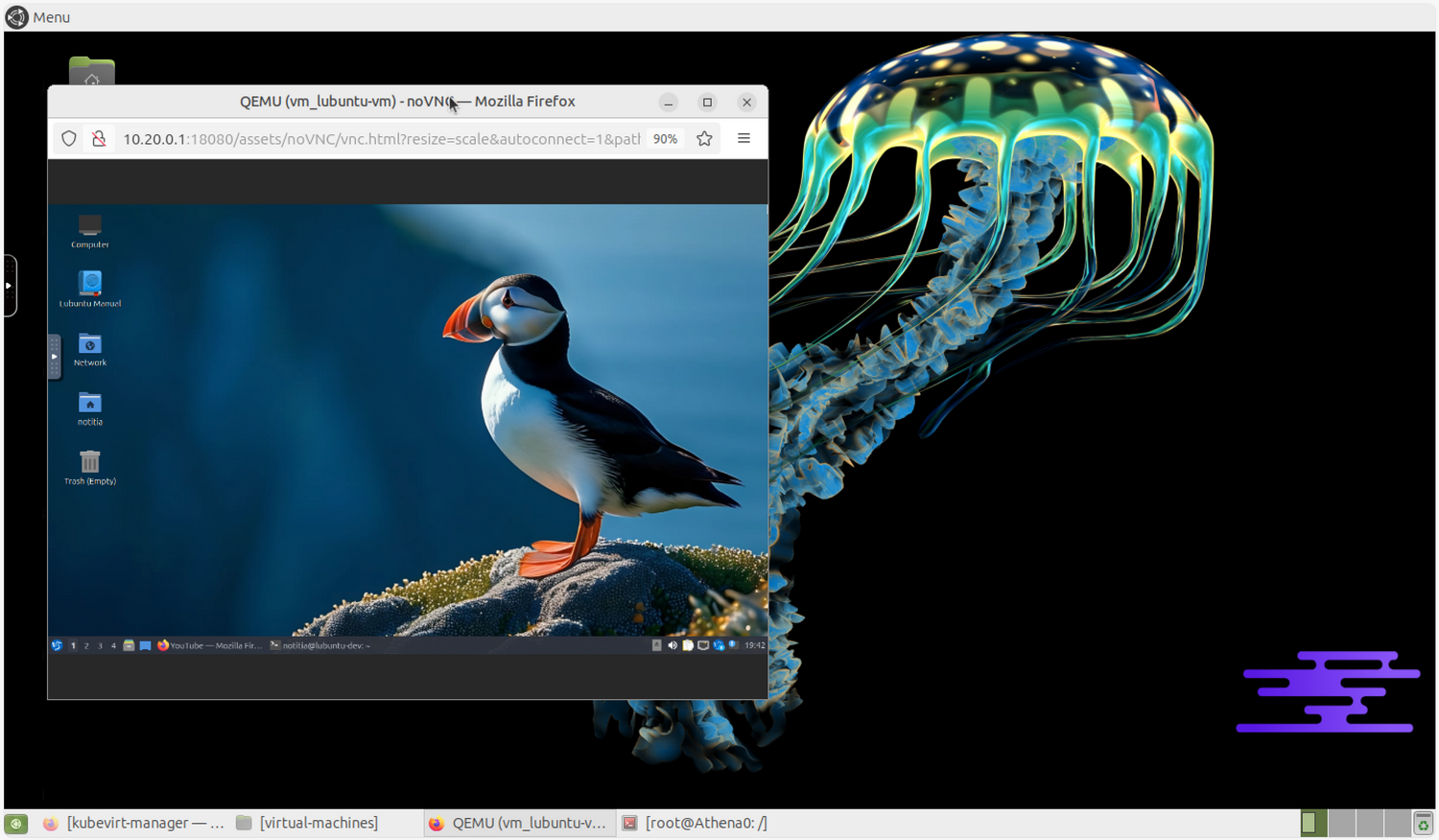This screenshot has width=1439, height=840.
Task: Open the notitia home folder icon
Action: tap(90, 405)
